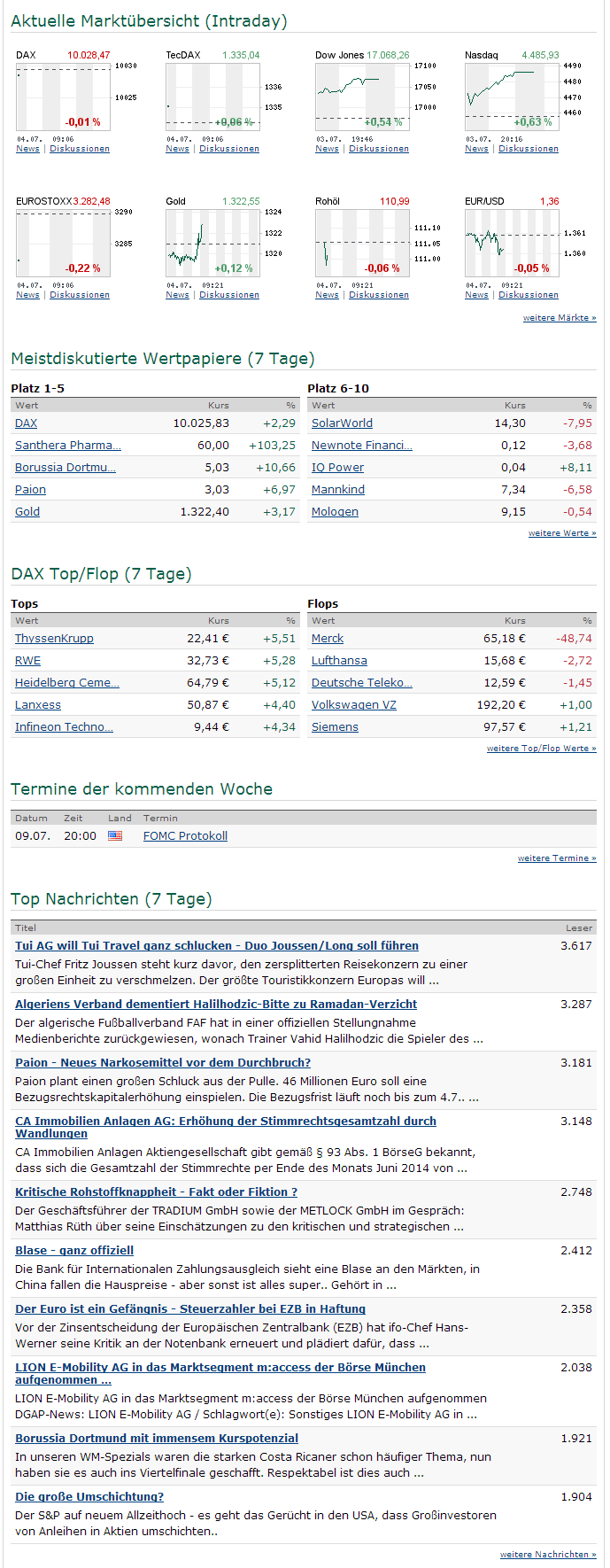Click News link under Nasdaq chart
The height and width of the screenshot is (1568, 610).
(x=476, y=149)
